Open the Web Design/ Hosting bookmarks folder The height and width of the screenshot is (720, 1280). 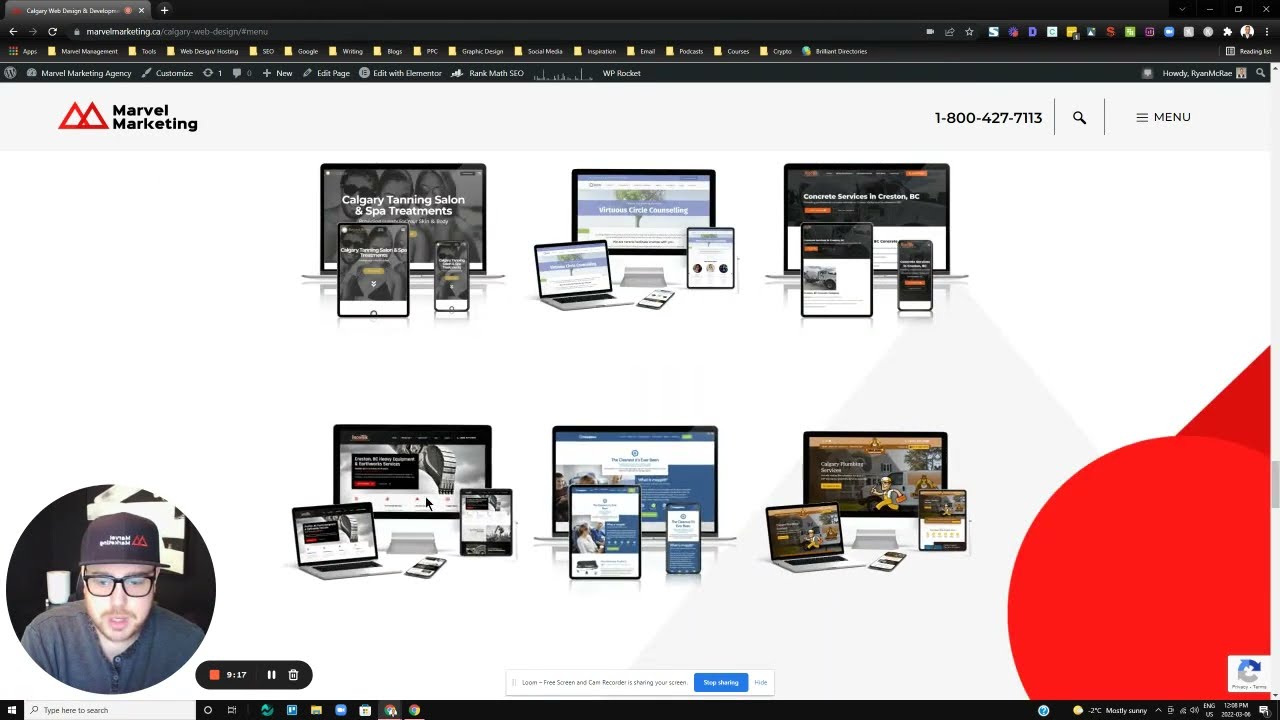pos(203,51)
